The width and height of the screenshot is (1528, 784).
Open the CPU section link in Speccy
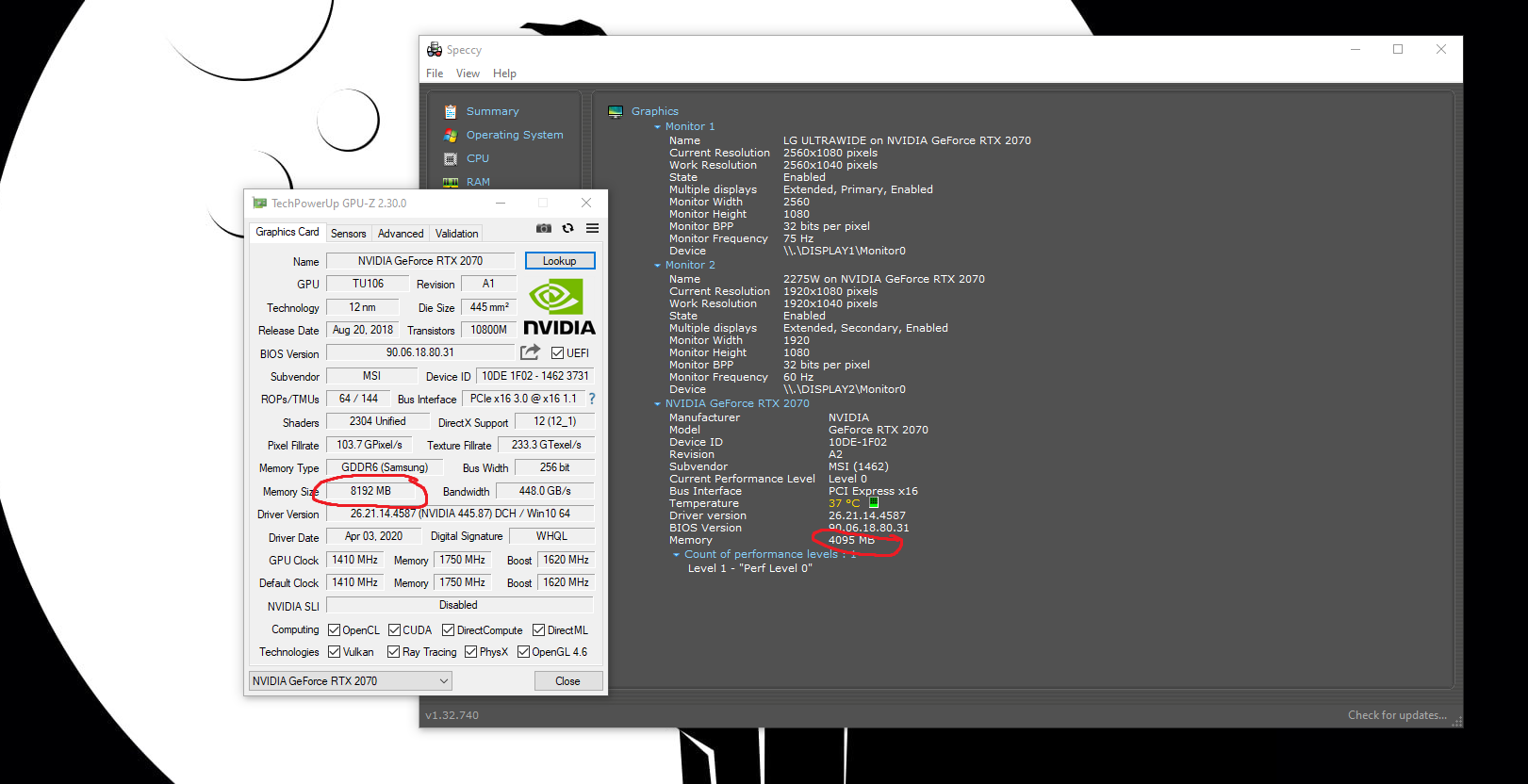(478, 158)
